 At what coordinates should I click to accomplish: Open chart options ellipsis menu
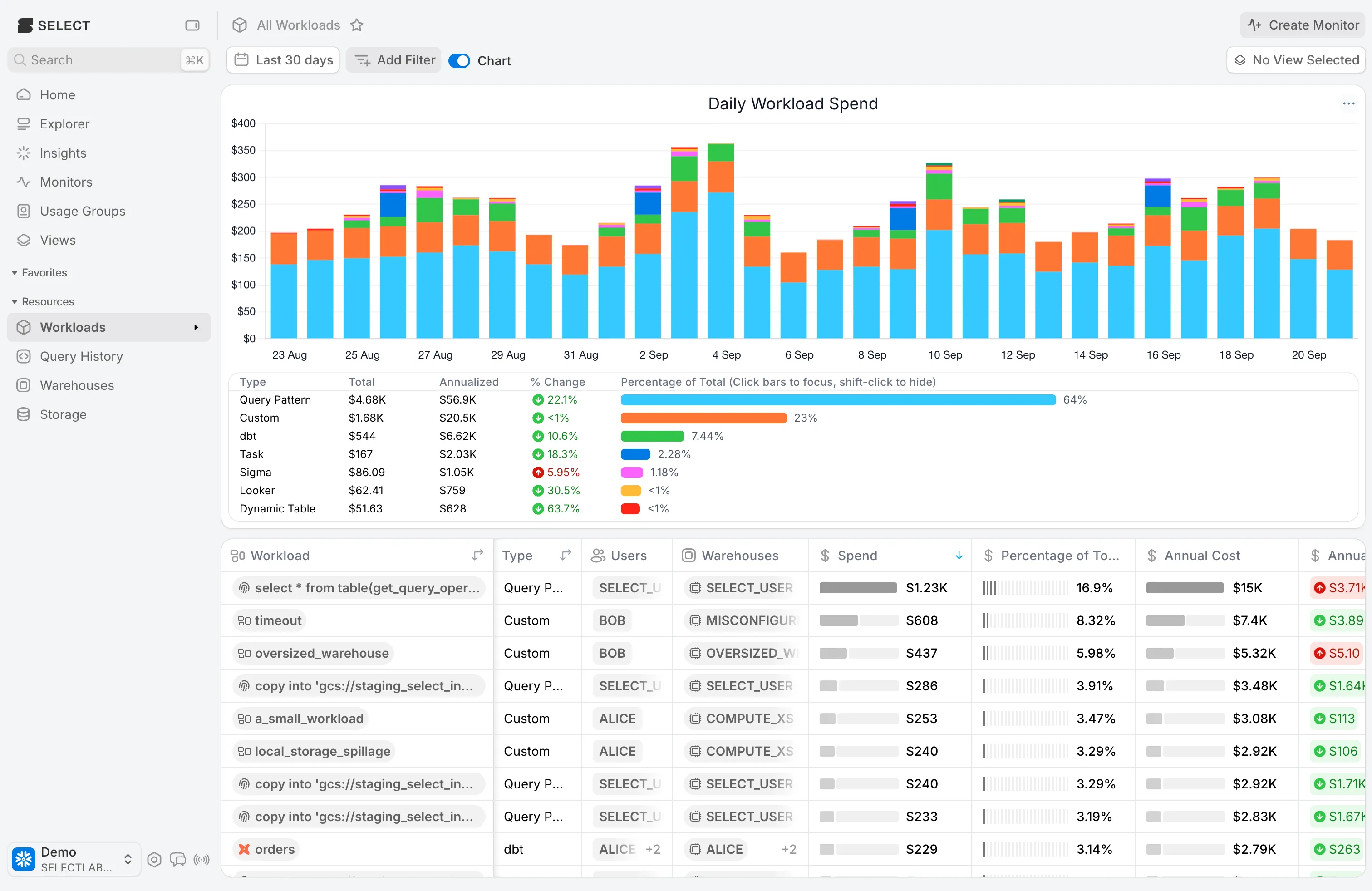(x=1348, y=104)
